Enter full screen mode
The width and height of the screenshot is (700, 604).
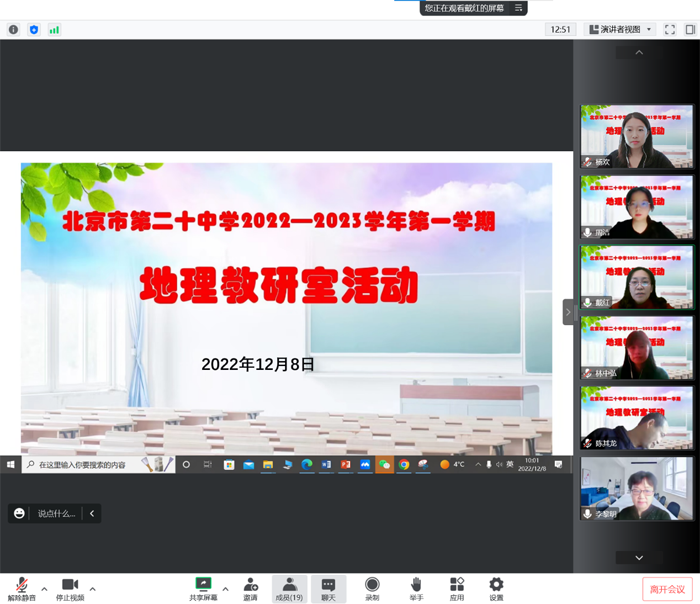tap(670, 29)
